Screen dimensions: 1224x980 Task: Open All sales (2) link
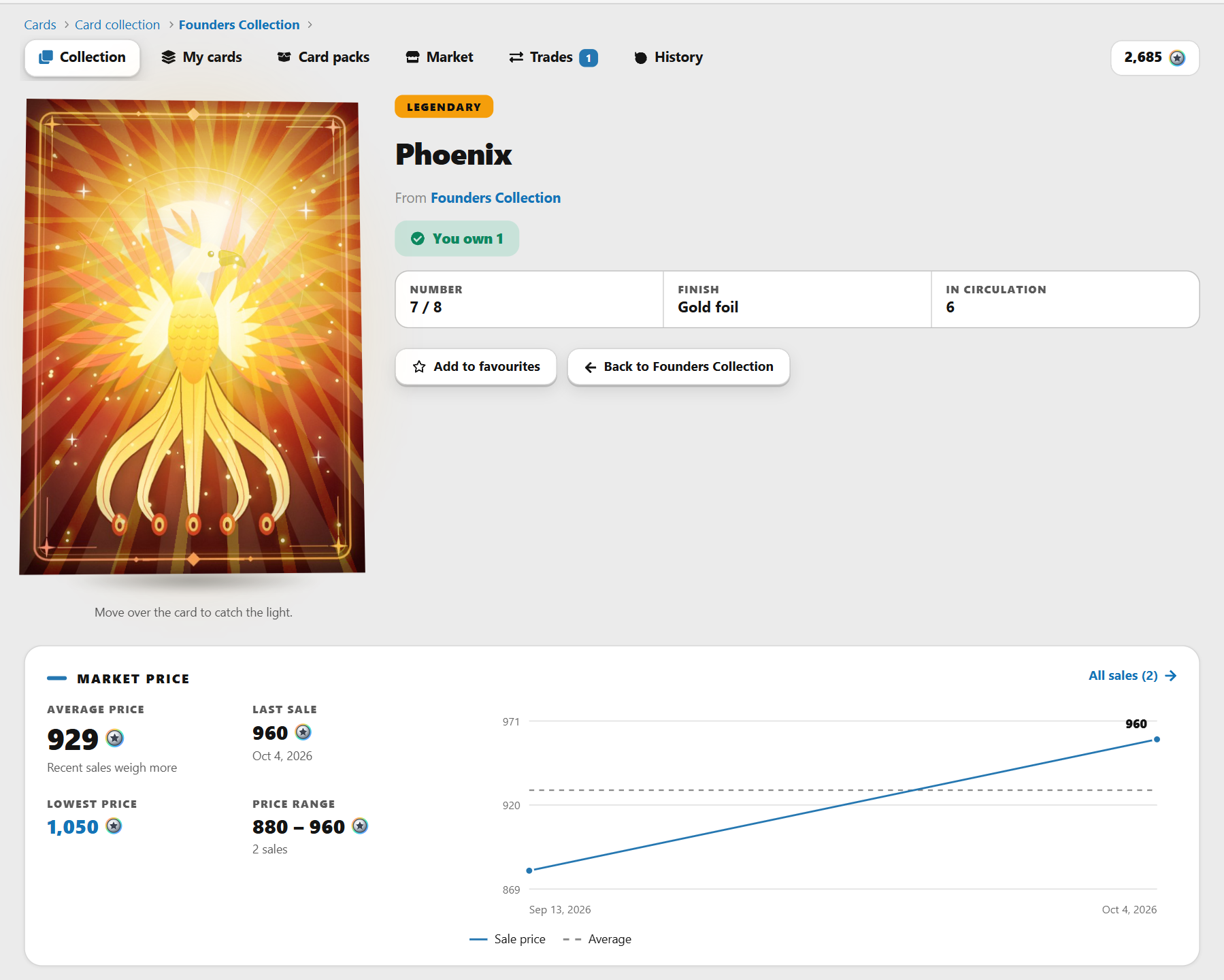click(1132, 676)
